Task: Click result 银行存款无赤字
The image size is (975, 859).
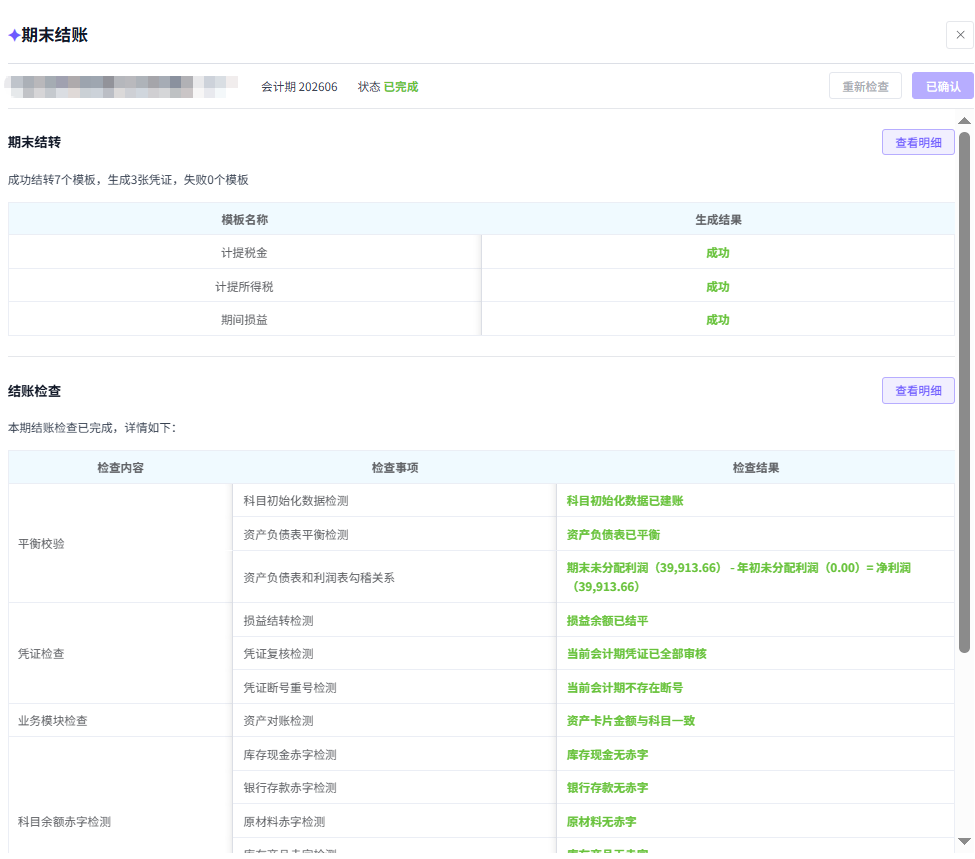Action: [607, 787]
